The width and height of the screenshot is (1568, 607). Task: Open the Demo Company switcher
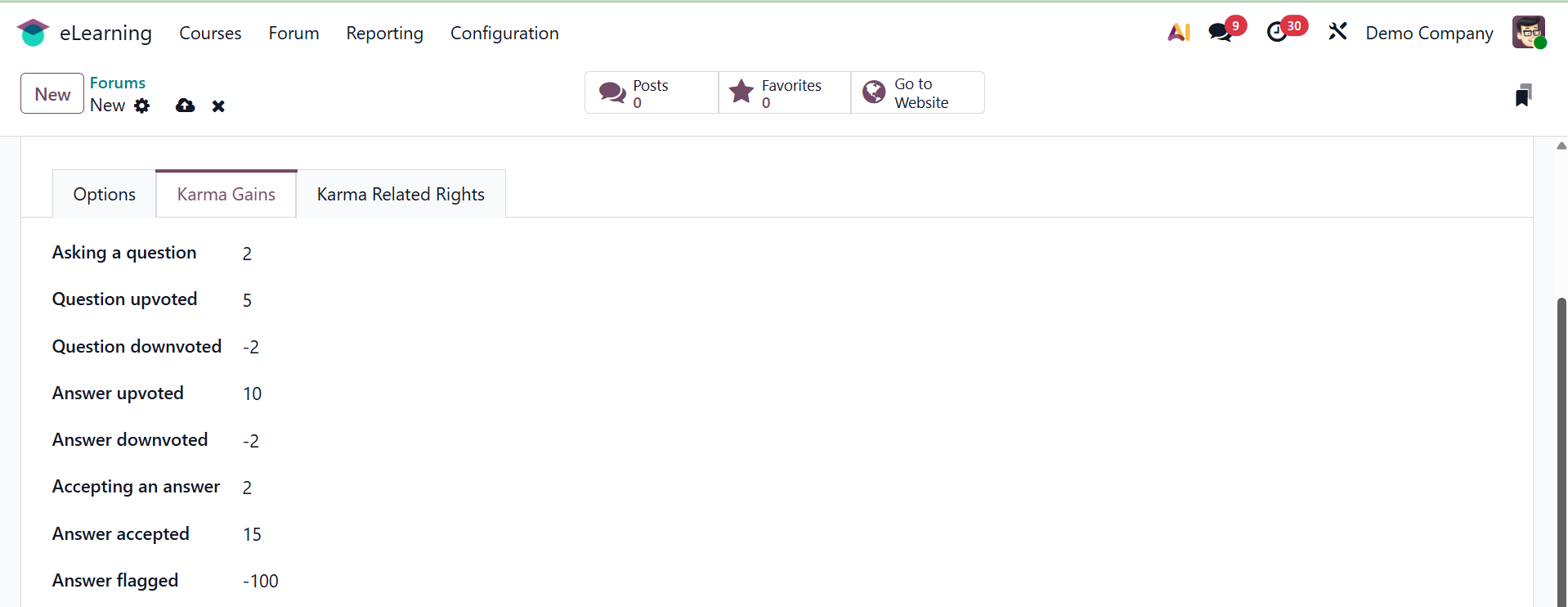click(1429, 34)
